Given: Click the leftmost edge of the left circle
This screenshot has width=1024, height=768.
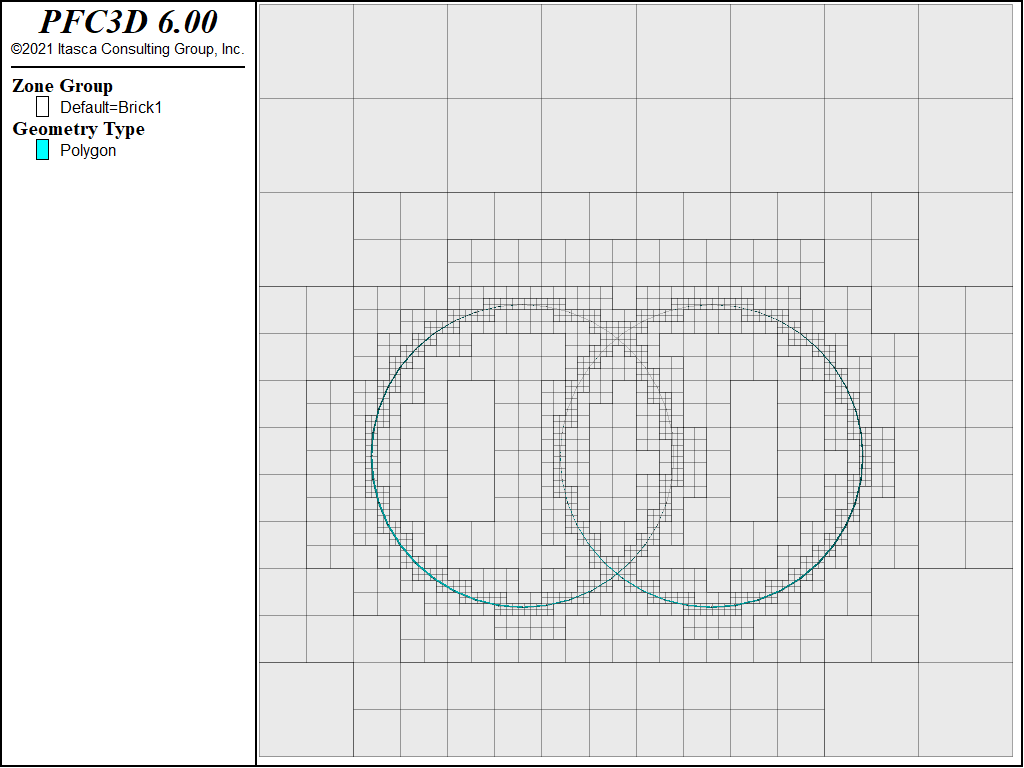Looking at the screenshot, I should 372,456.
